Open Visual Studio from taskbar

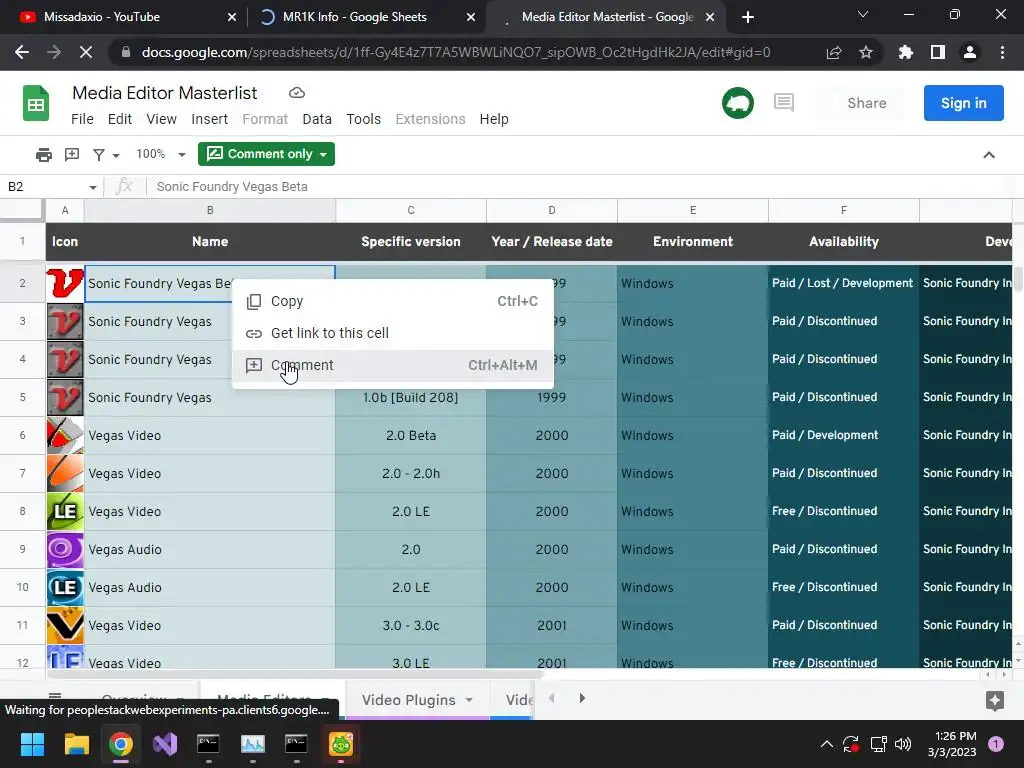[x=165, y=744]
